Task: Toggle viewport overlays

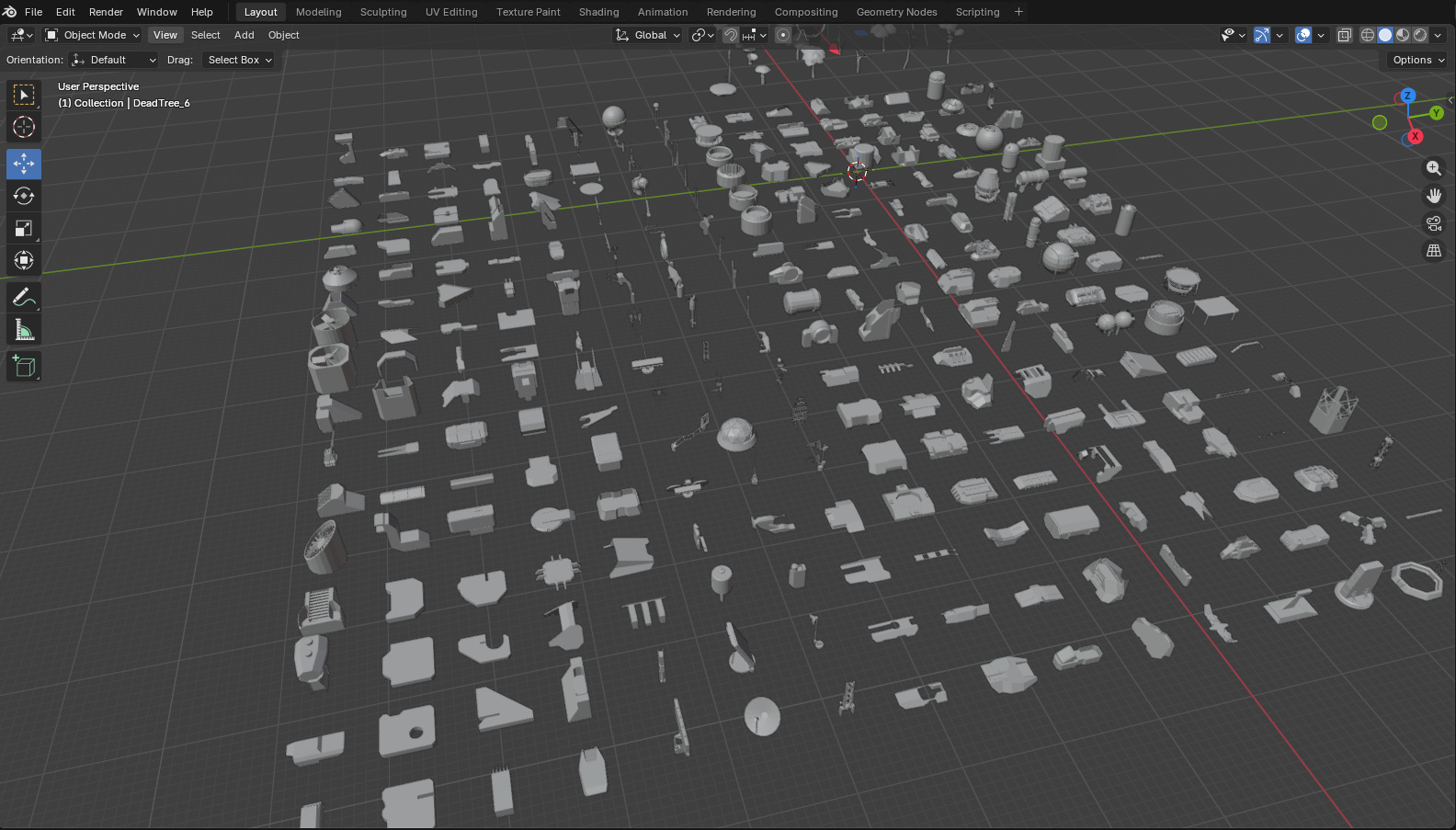Action: (1303, 35)
